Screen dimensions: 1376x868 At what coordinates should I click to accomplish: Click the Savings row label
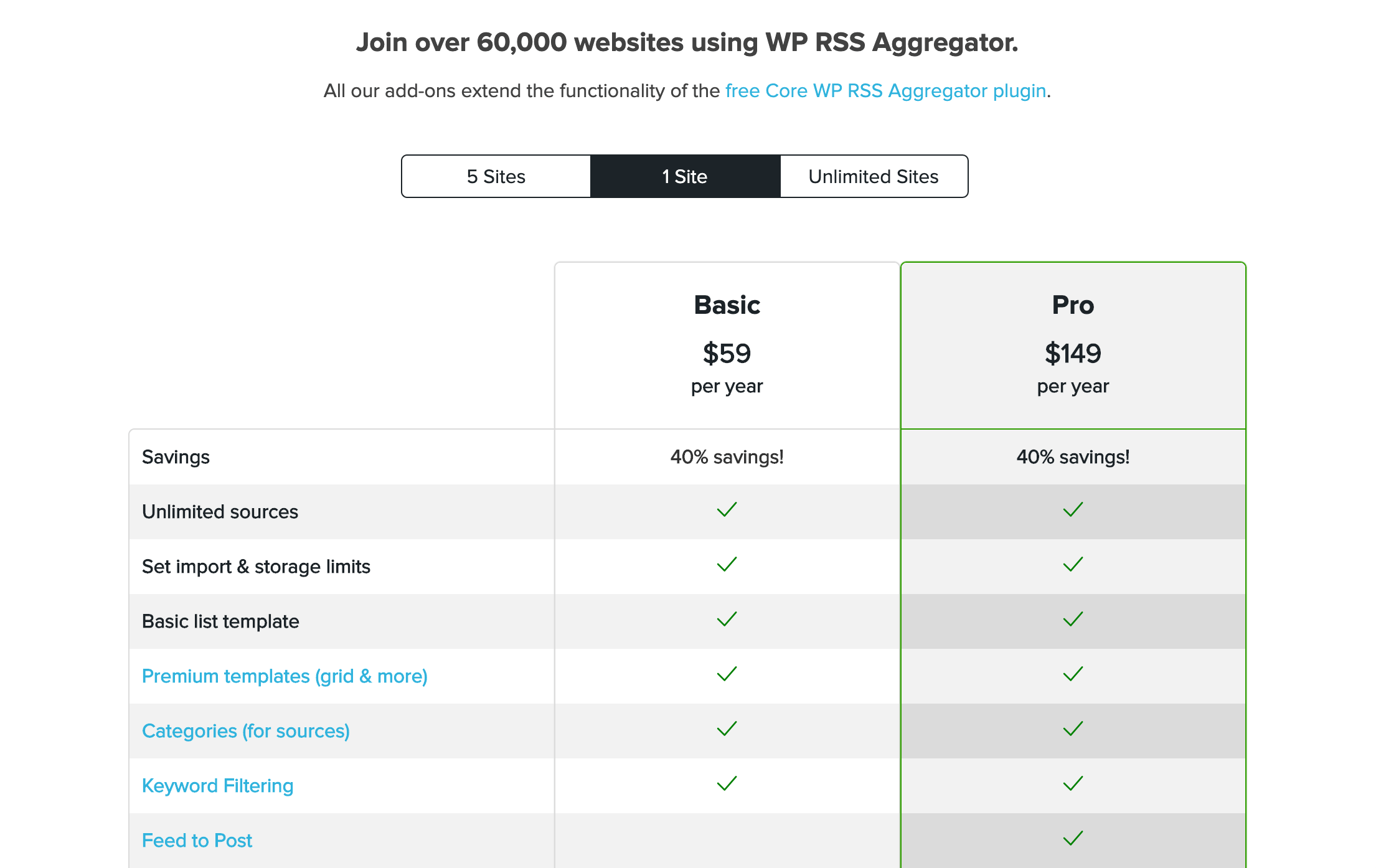tap(176, 457)
